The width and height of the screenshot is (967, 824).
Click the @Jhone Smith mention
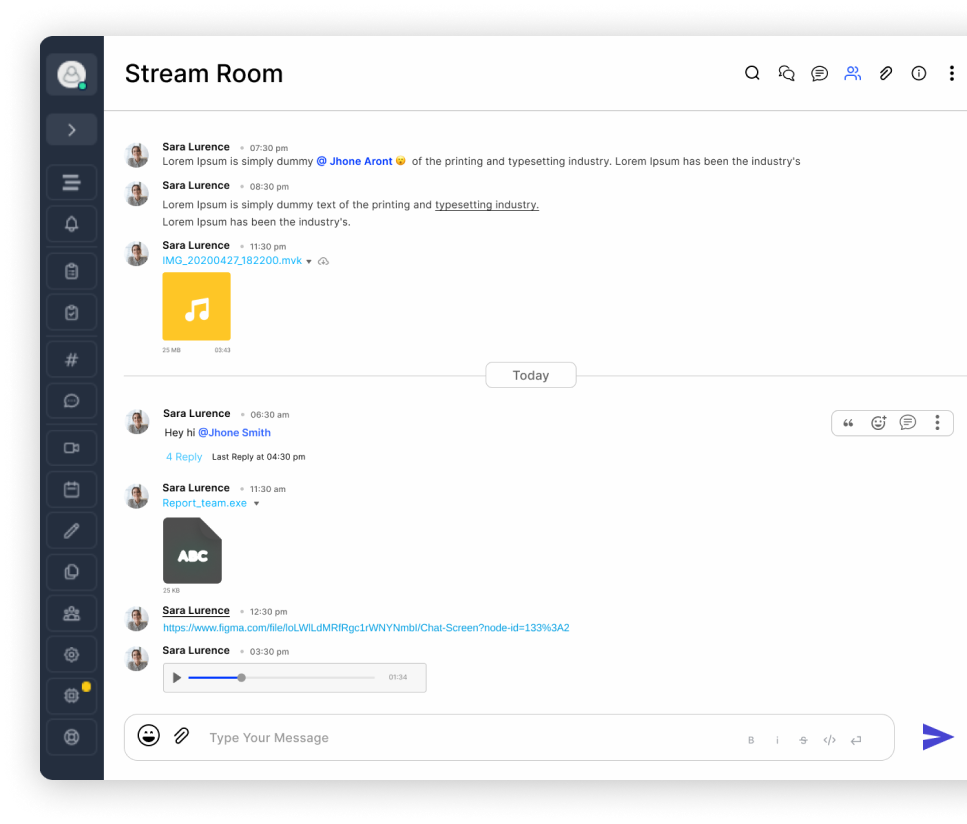coord(234,433)
